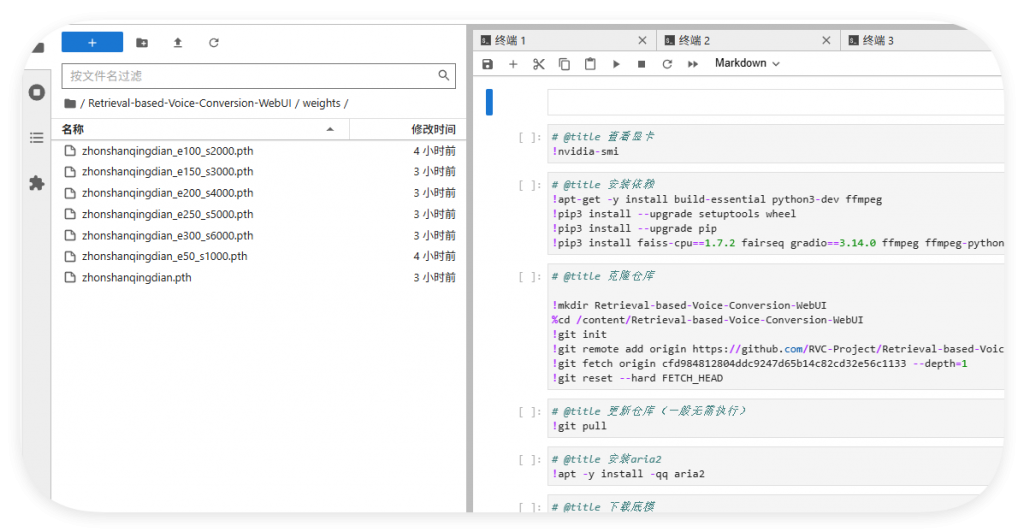Open the table of contents sidebar
1024x532 pixels.
point(37,137)
